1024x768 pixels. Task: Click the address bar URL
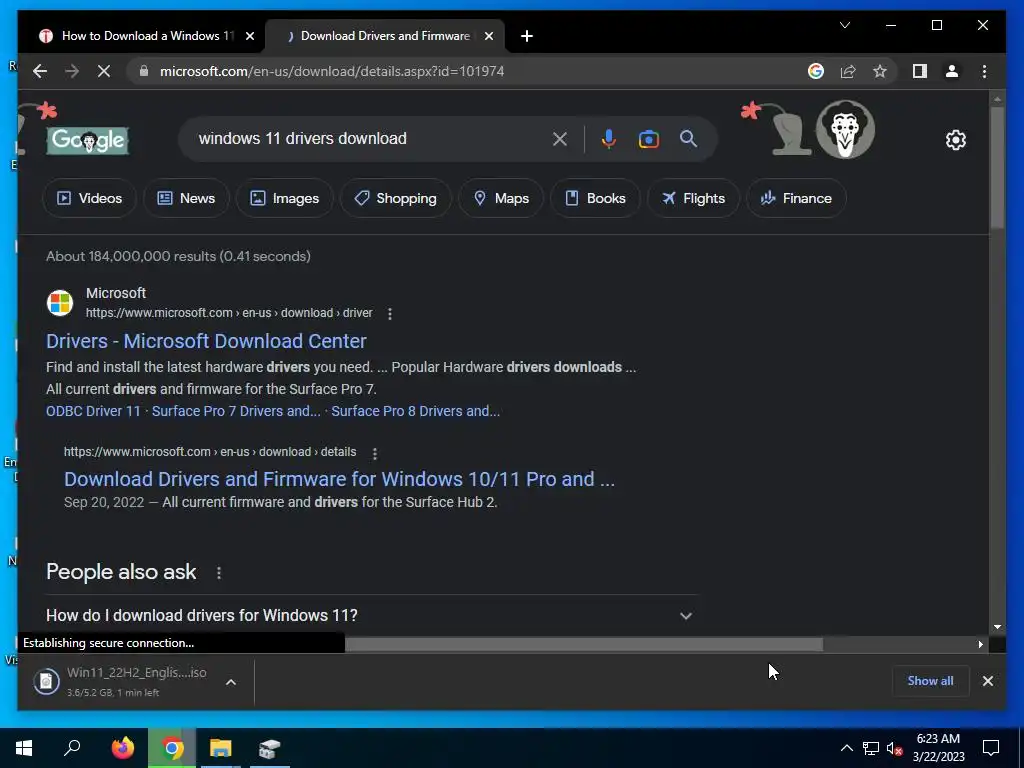(332, 71)
